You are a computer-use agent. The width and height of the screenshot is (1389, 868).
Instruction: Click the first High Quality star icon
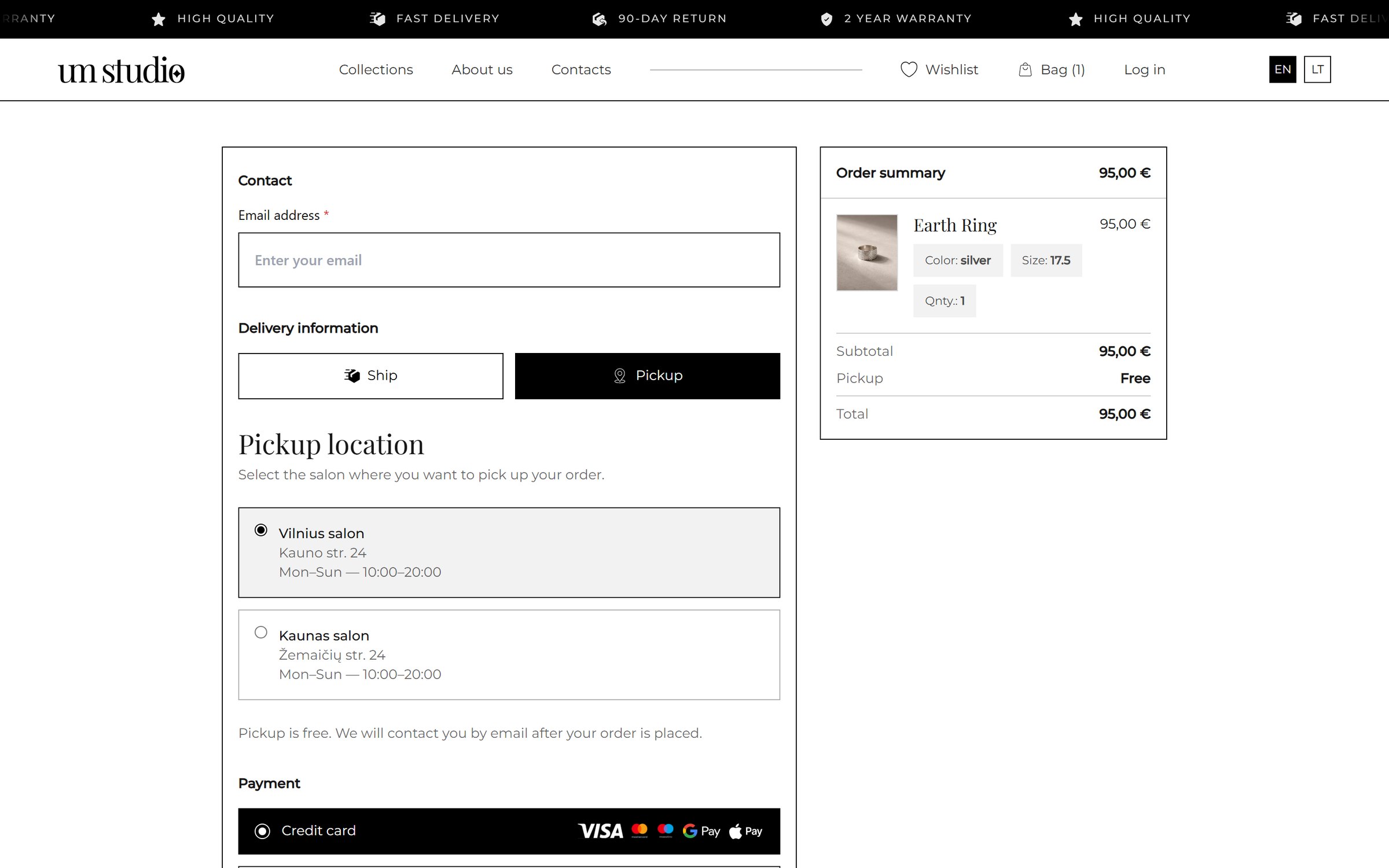pos(158,19)
